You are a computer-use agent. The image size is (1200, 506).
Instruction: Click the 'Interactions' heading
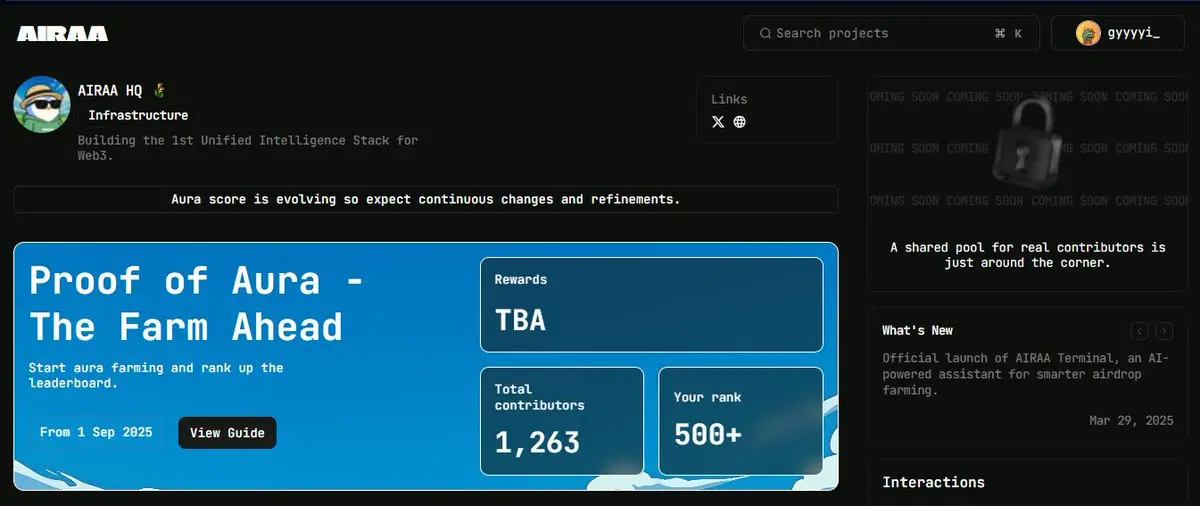[x=933, y=482]
